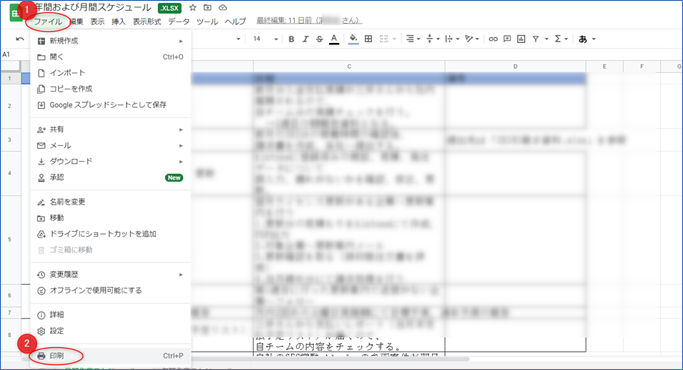
Task: Expand the 新規作成 submenu
Action: (x=110, y=41)
